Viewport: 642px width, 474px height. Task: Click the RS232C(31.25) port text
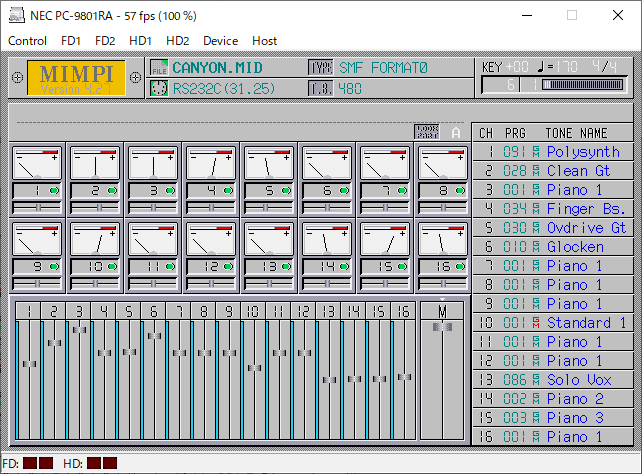coord(224,88)
